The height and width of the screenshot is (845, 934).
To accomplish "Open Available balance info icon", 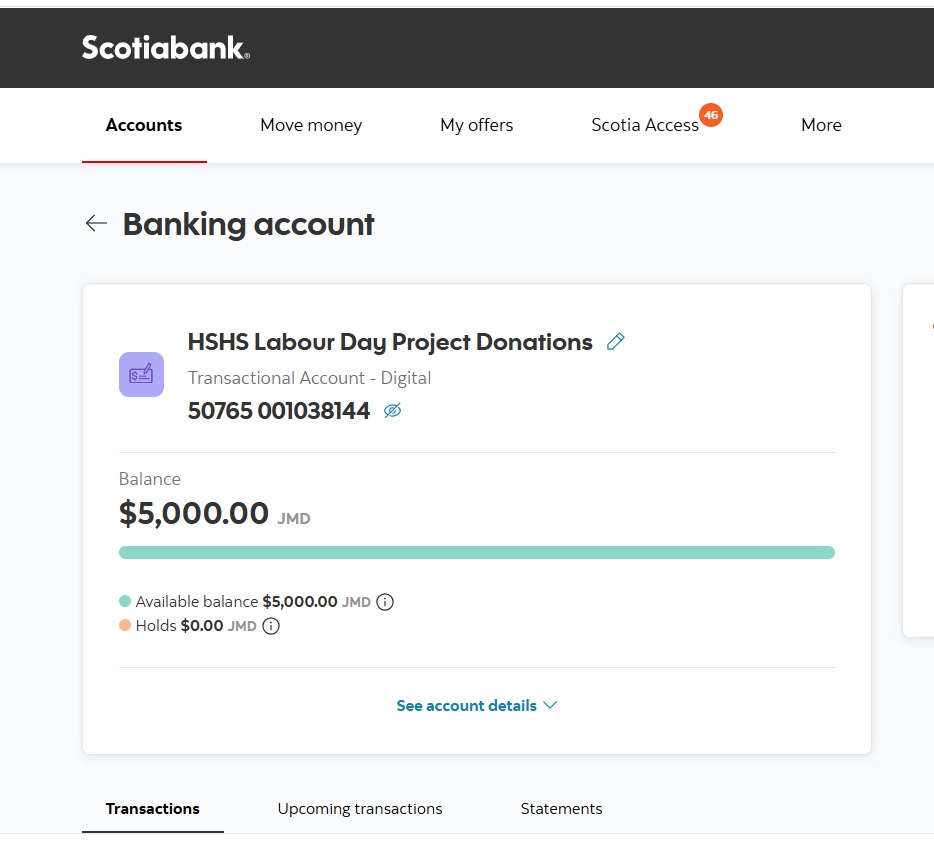I will (385, 602).
